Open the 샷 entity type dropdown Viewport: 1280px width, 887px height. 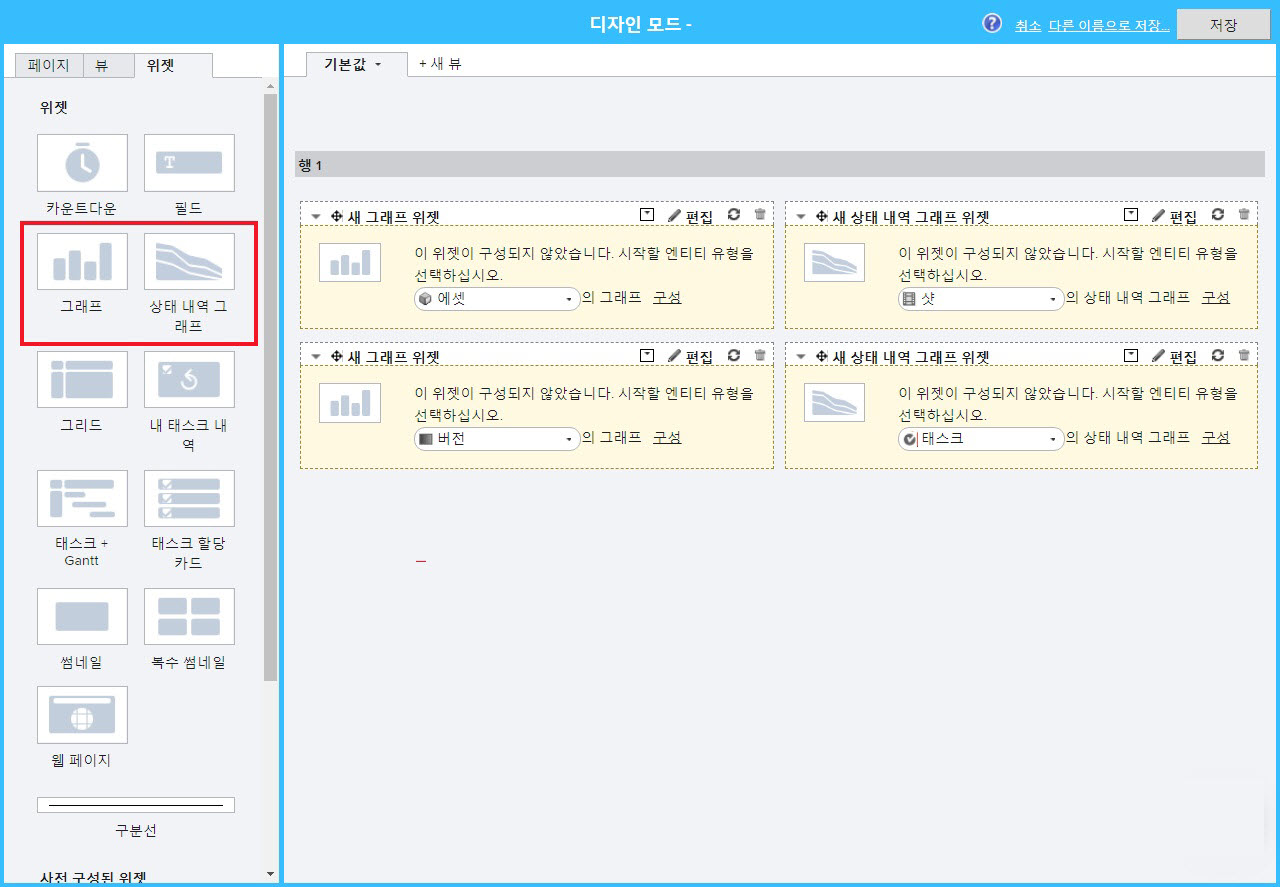pos(981,298)
